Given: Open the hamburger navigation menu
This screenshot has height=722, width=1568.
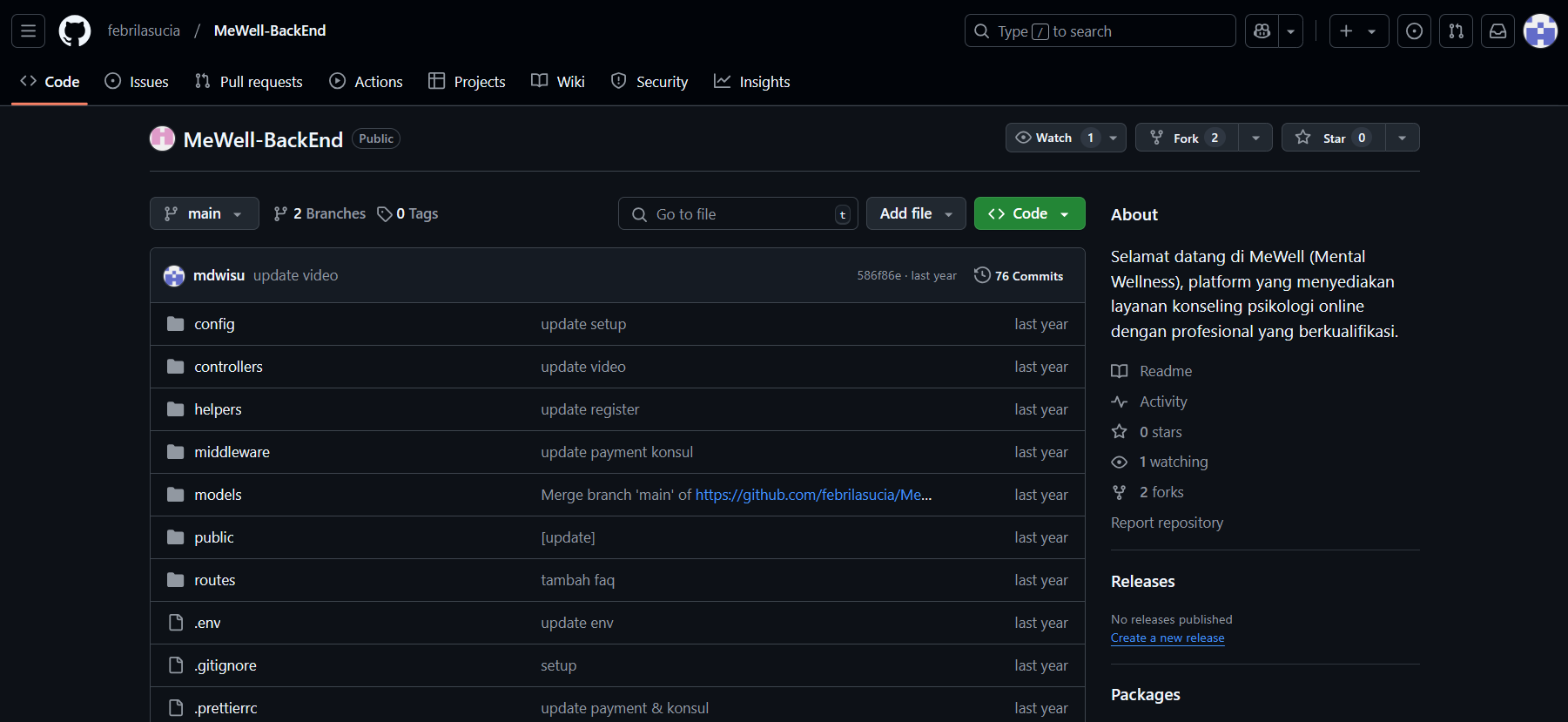Looking at the screenshot, I should [28, 31].
